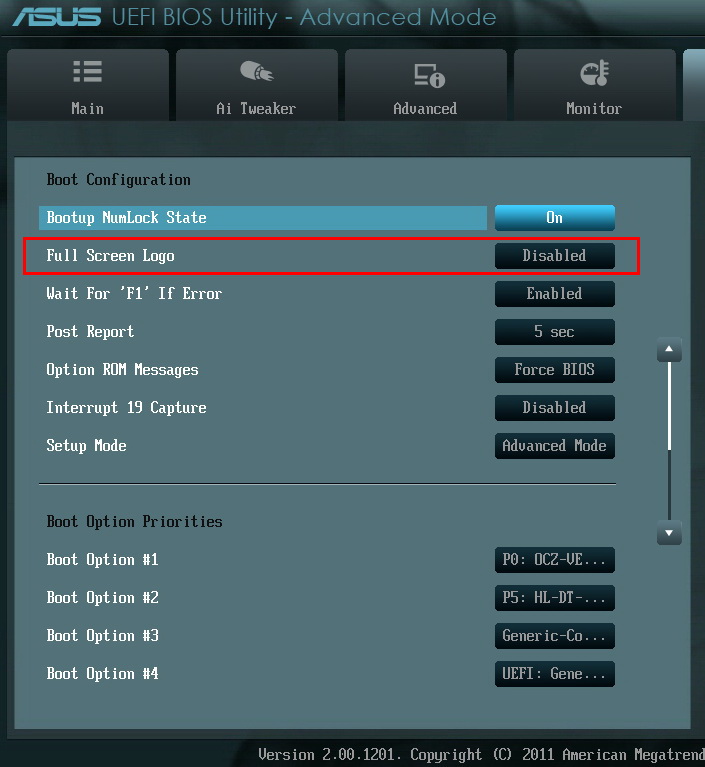This screenshot has height=767, width=705.
Task: Click the Monitor tab thermometer icon
Action: pos(594,74)
